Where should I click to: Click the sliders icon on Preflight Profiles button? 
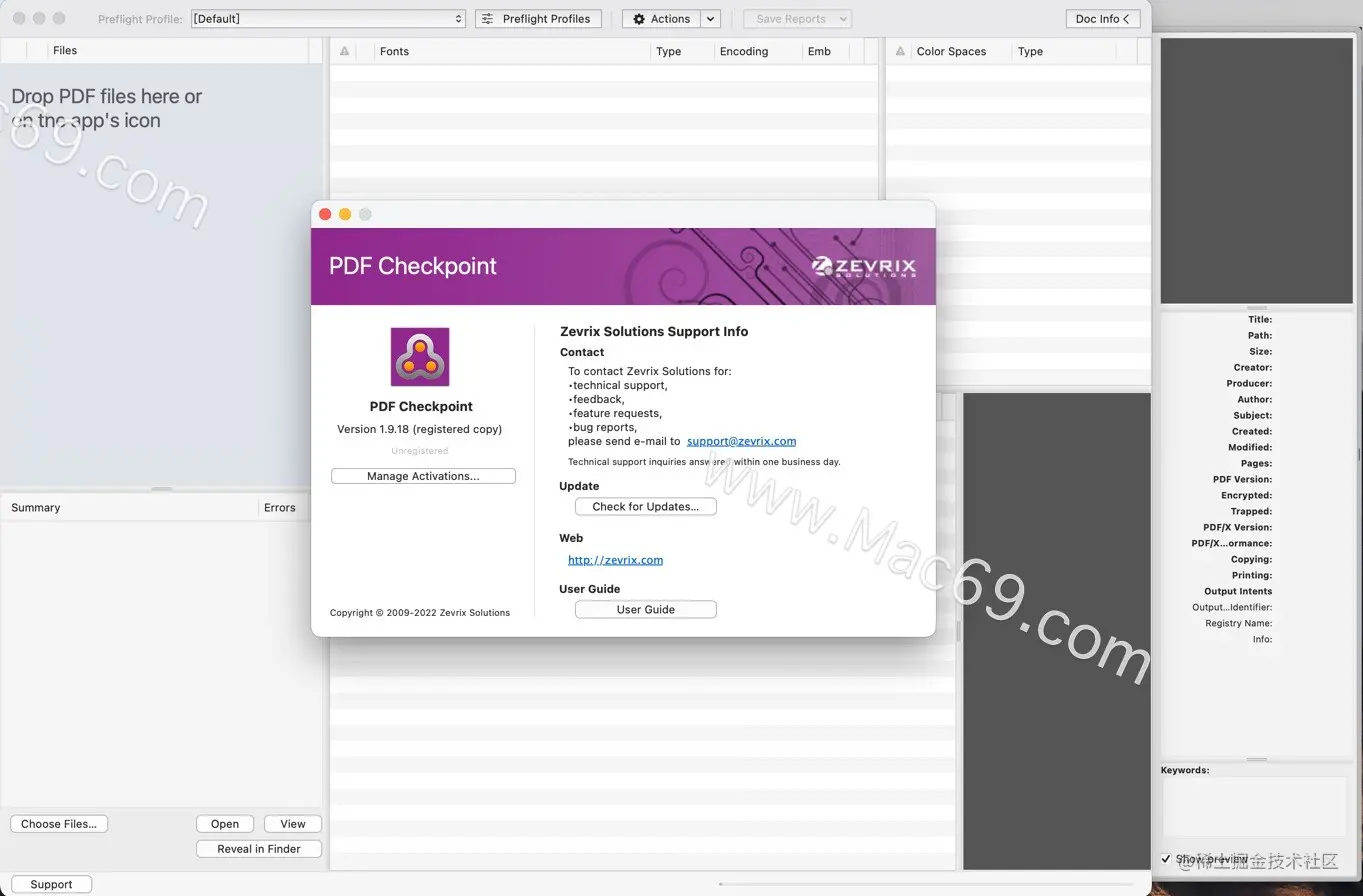488,19
